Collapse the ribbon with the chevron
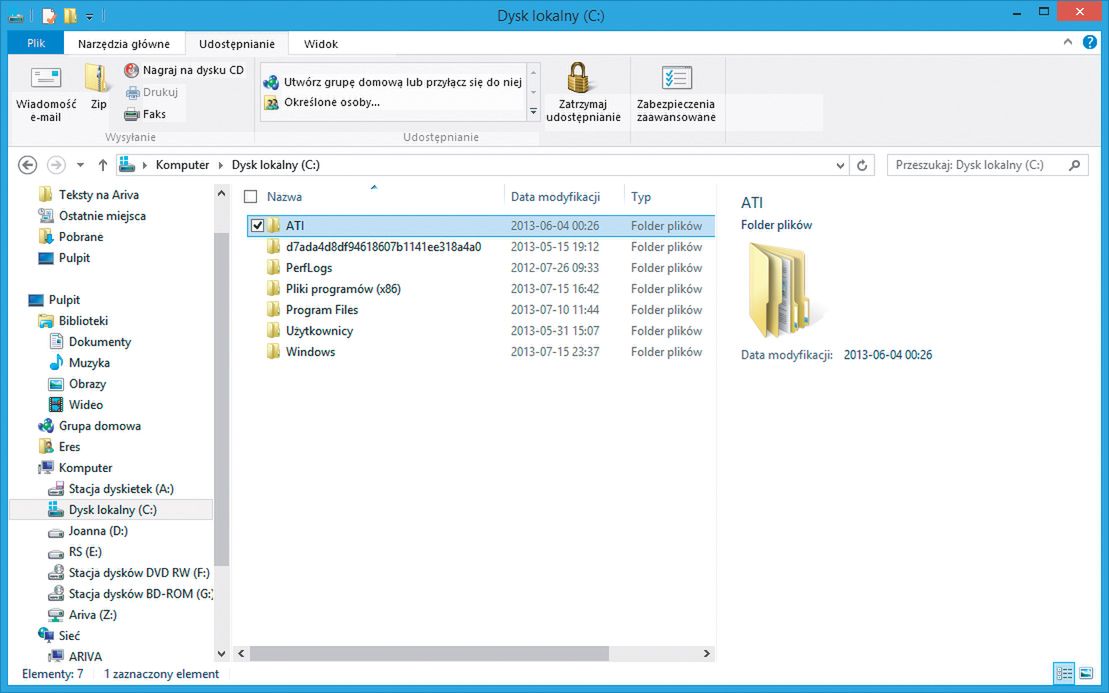 1068,42
